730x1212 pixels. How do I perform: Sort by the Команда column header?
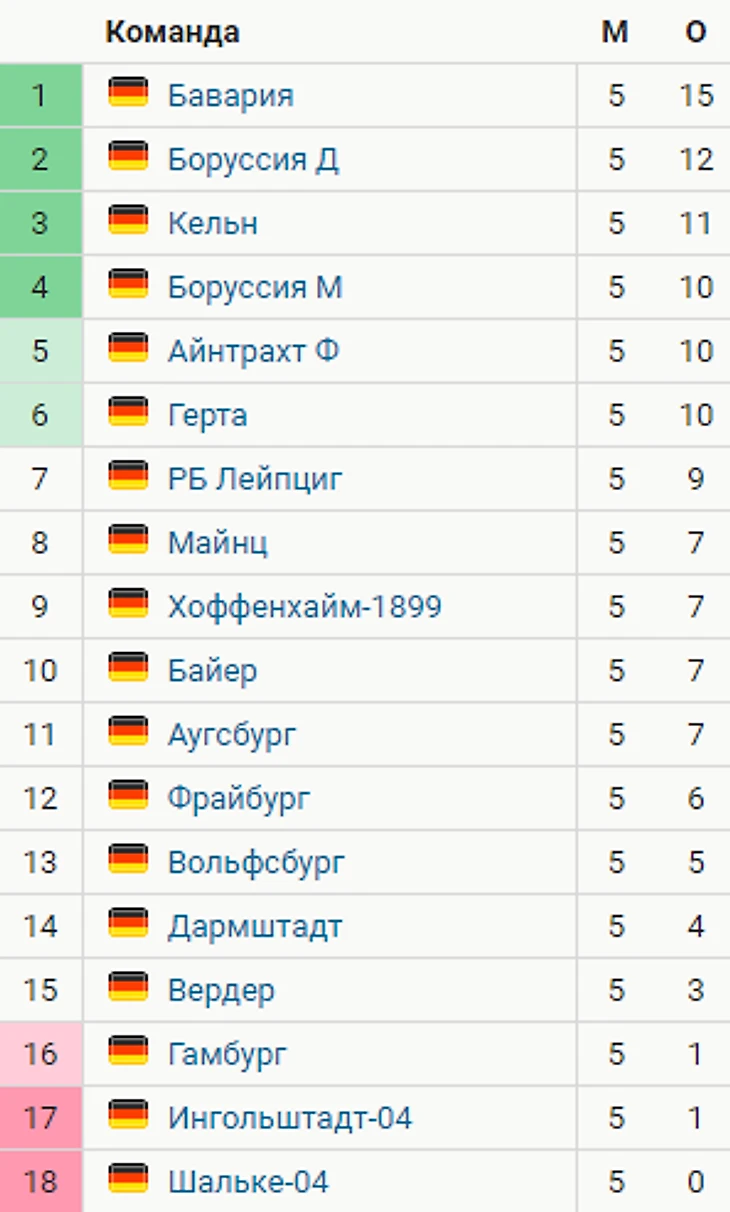[172, 32]
